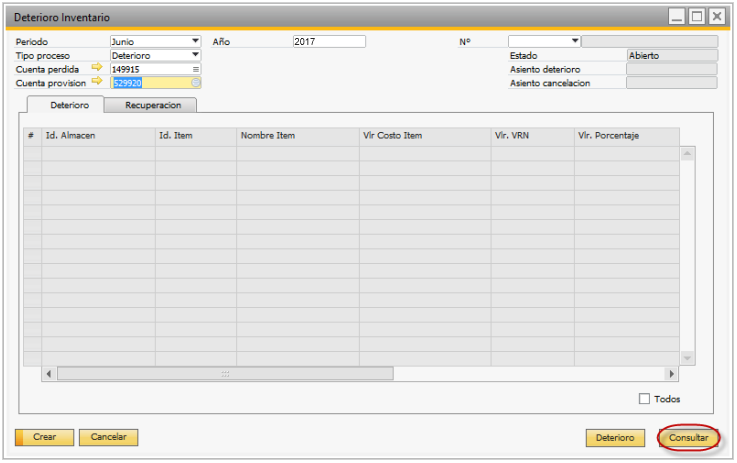Viewport: 737px width, 463px height.
Task: Click the bottom-right Deterioro button
Action: (x=615, y=438)
